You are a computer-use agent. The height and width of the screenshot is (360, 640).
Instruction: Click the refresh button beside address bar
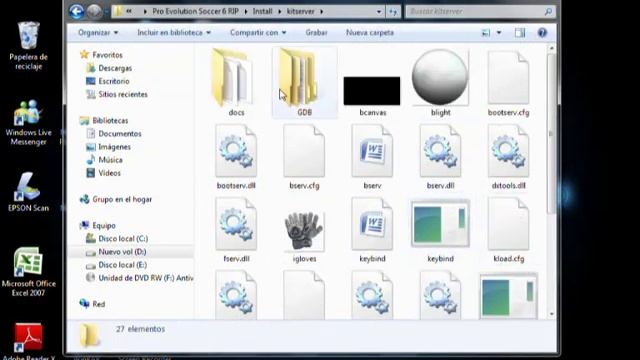[393, 12]
